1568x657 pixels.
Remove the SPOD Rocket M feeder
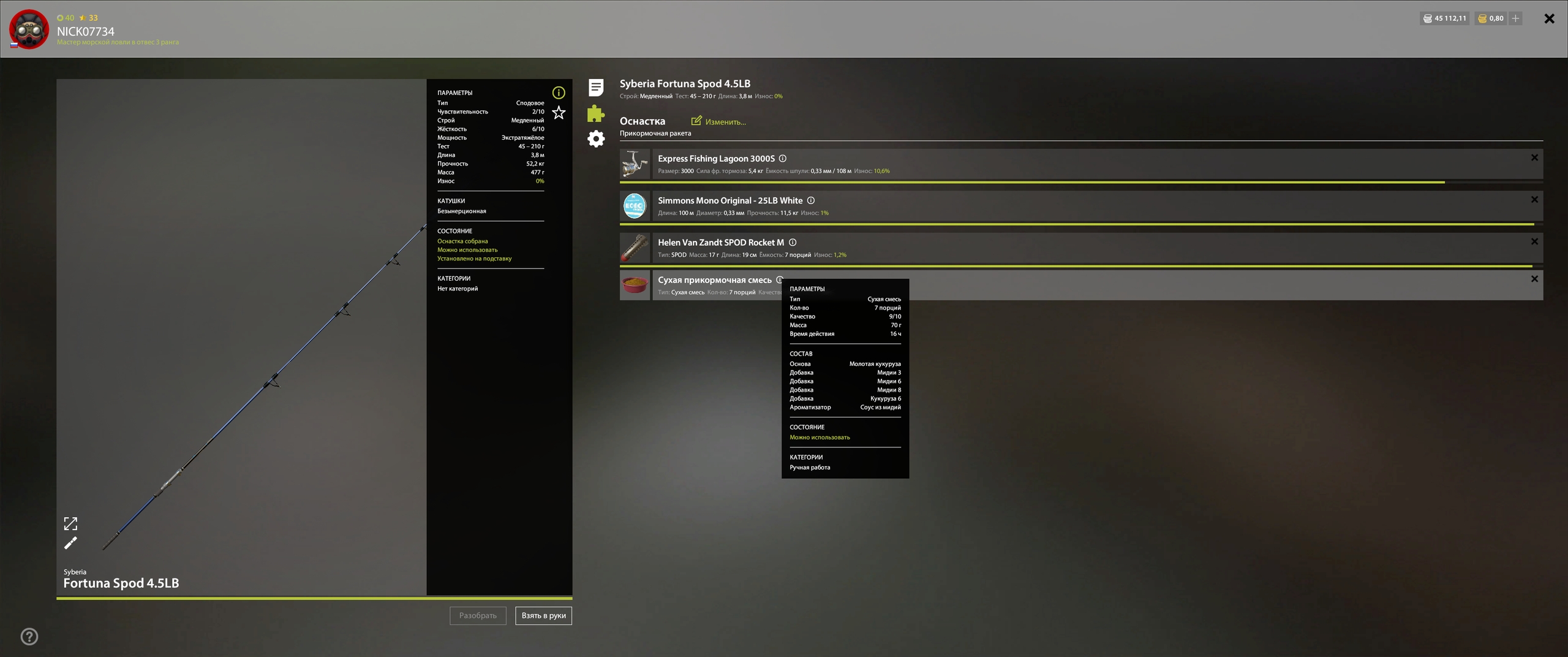click(1534, 241)
